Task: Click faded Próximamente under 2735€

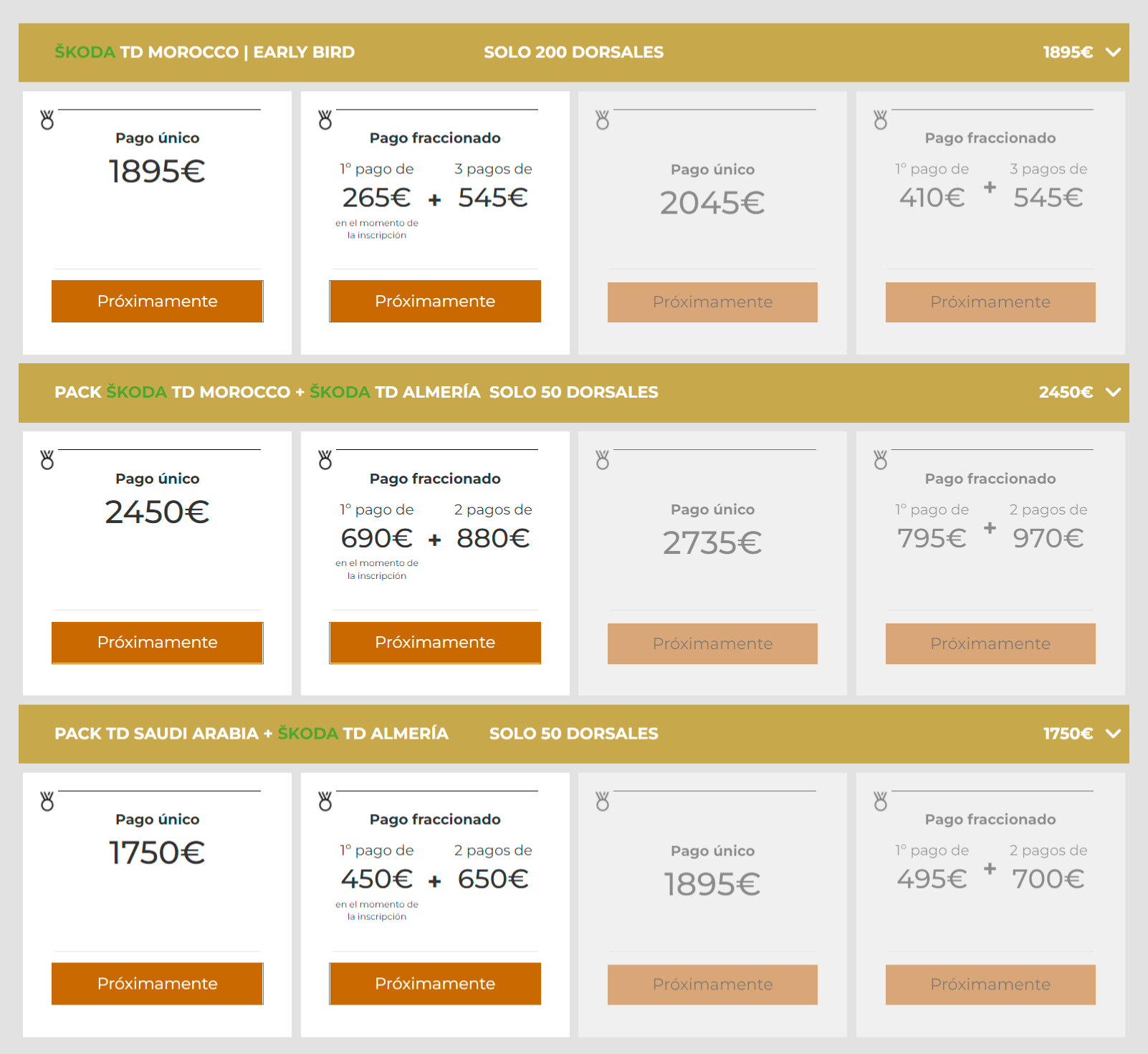Action: [712, 643]
